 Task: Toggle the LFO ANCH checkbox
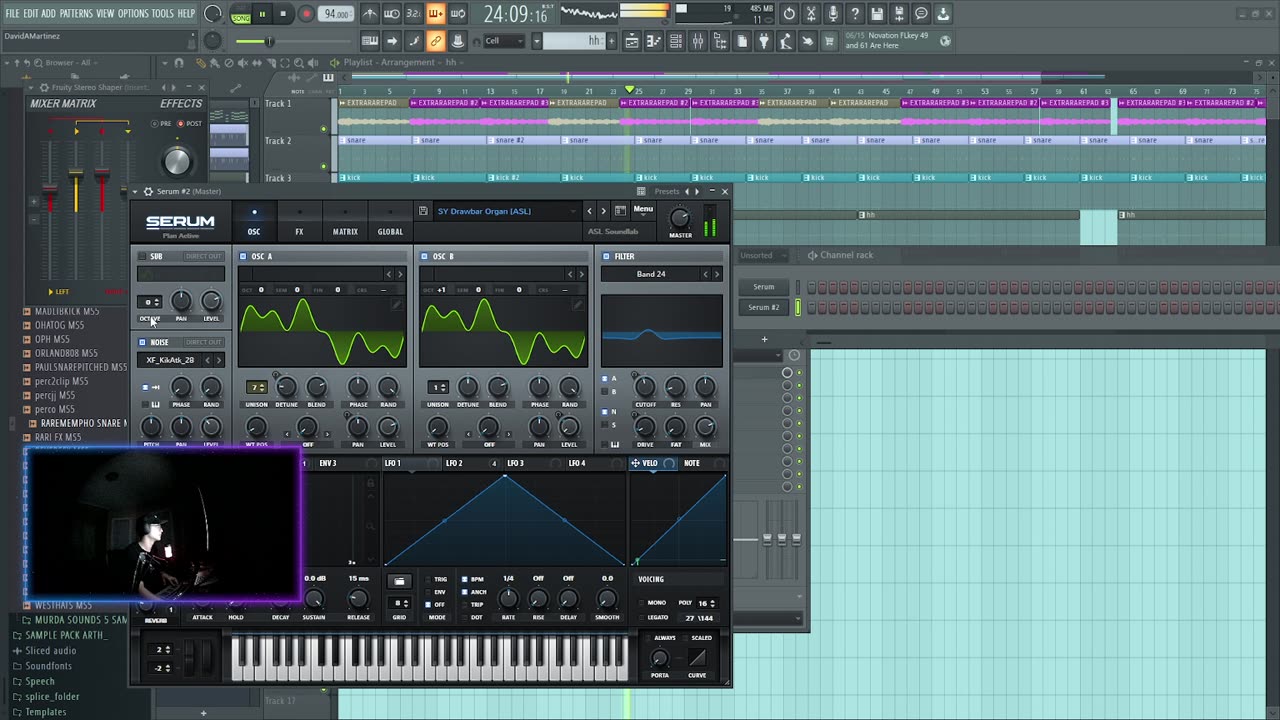pyautogui.click(x=465, y=592)
